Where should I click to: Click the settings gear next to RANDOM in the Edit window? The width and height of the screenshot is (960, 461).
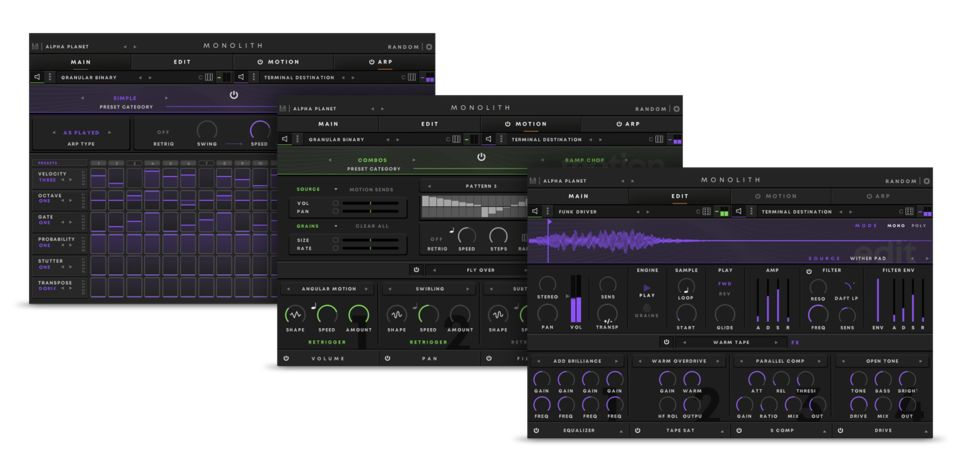pyautogui.click(x=926, y=181)
